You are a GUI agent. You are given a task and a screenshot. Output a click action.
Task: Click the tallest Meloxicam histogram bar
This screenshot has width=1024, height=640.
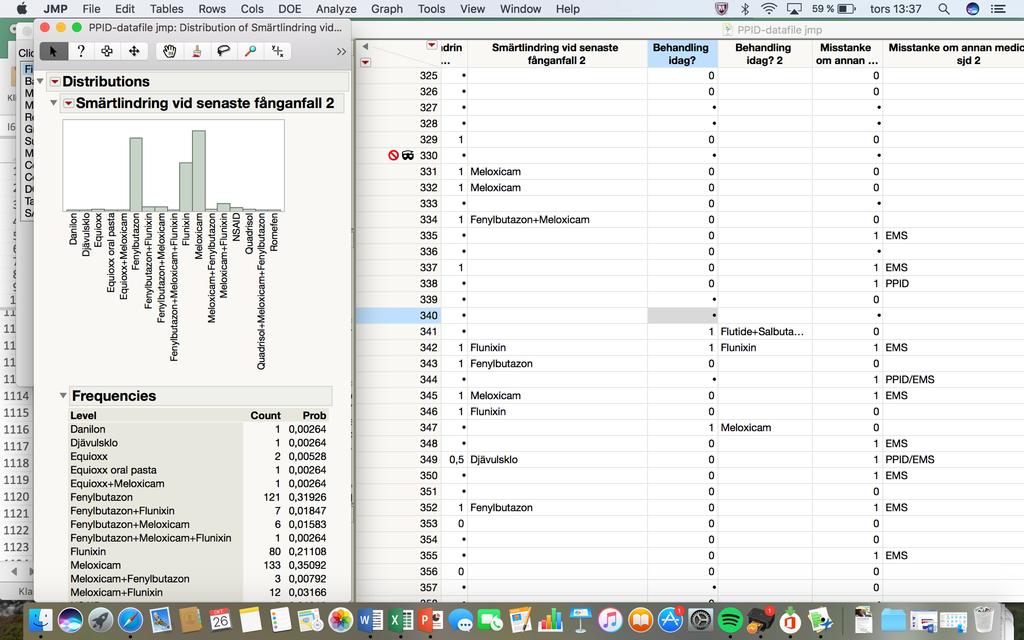click(x=199, y=170)
